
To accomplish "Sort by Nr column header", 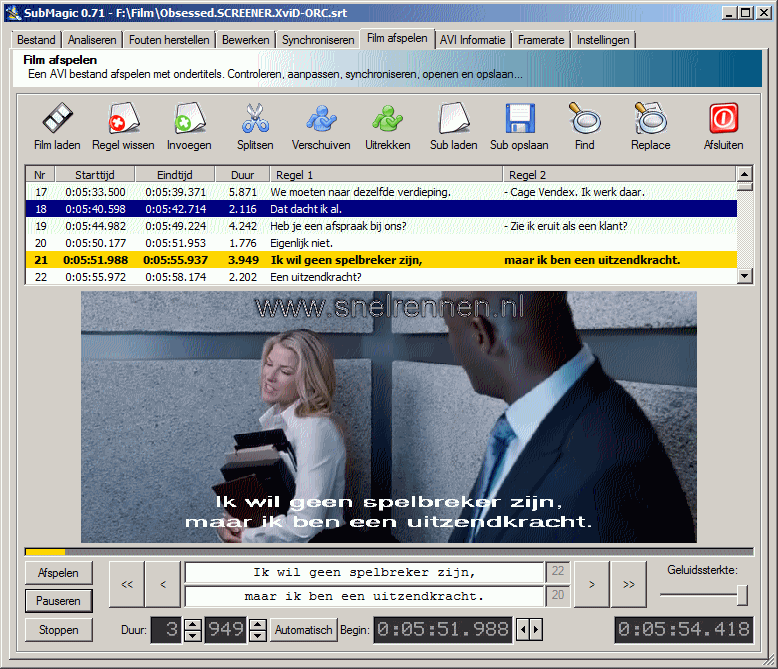I will (x=40, y=175).
